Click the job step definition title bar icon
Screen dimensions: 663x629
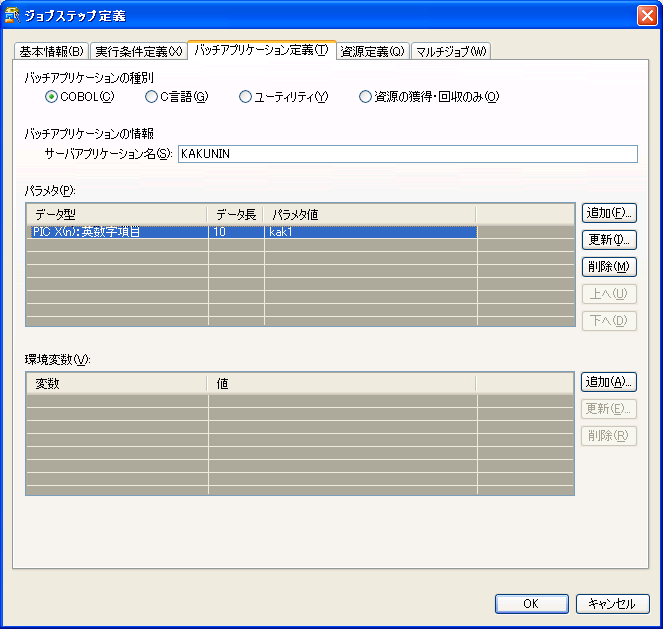(12, 16)
